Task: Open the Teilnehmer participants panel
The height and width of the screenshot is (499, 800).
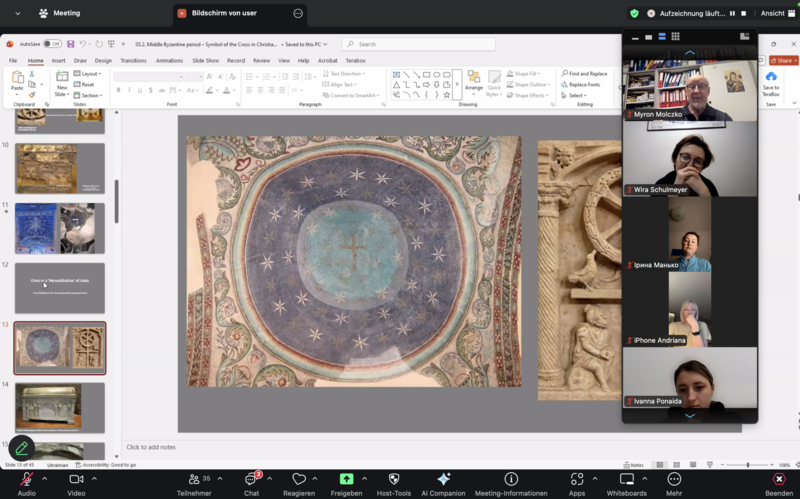Action: pyautogui.click(x=193, y=479)
